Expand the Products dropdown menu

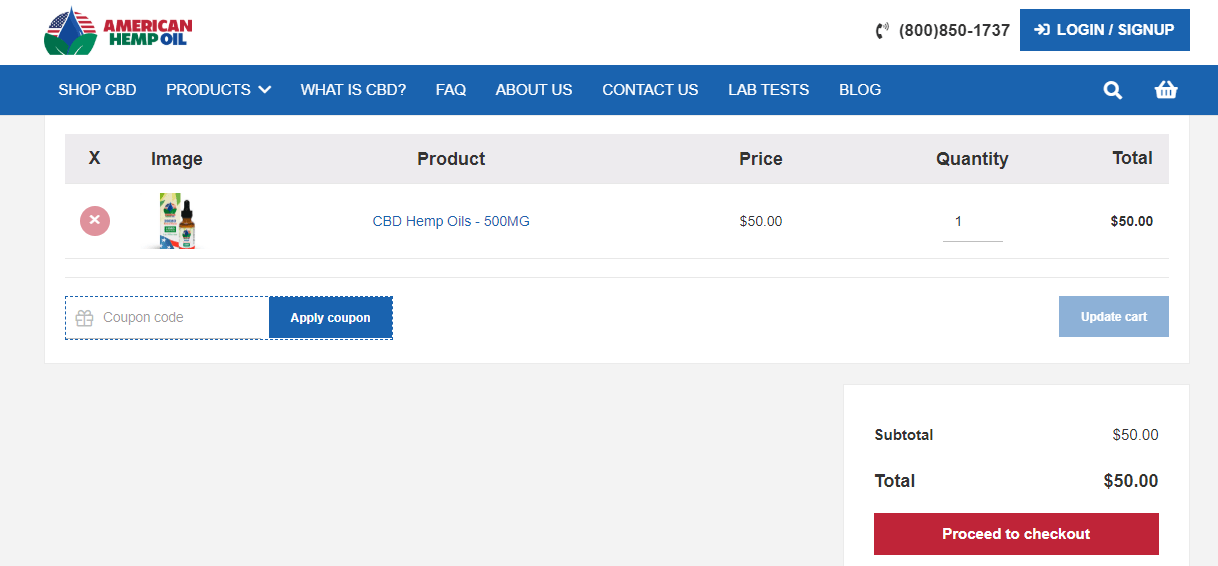[219, 90]
